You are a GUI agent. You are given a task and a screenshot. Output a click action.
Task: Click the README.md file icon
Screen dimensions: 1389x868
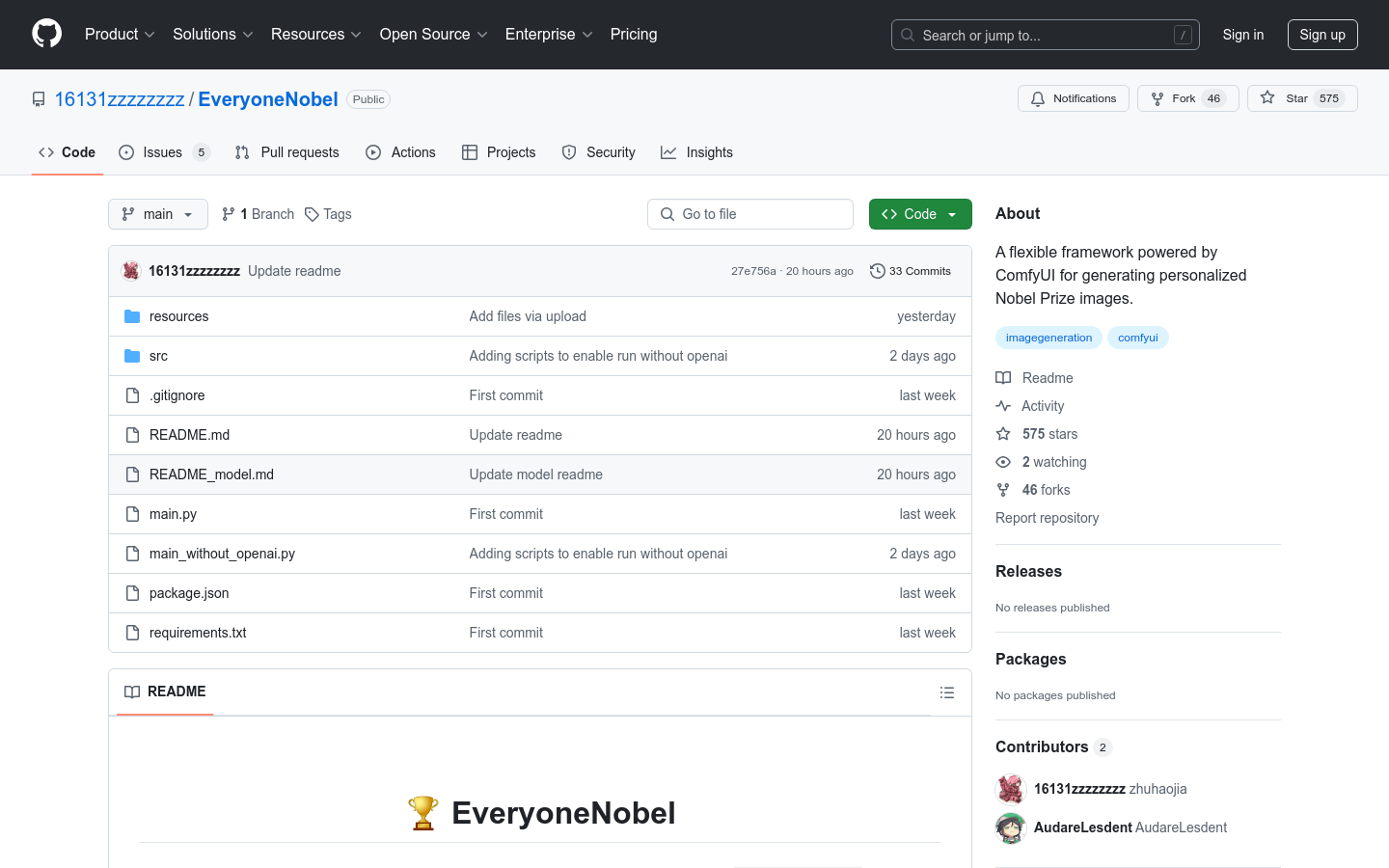click(132, 435)
